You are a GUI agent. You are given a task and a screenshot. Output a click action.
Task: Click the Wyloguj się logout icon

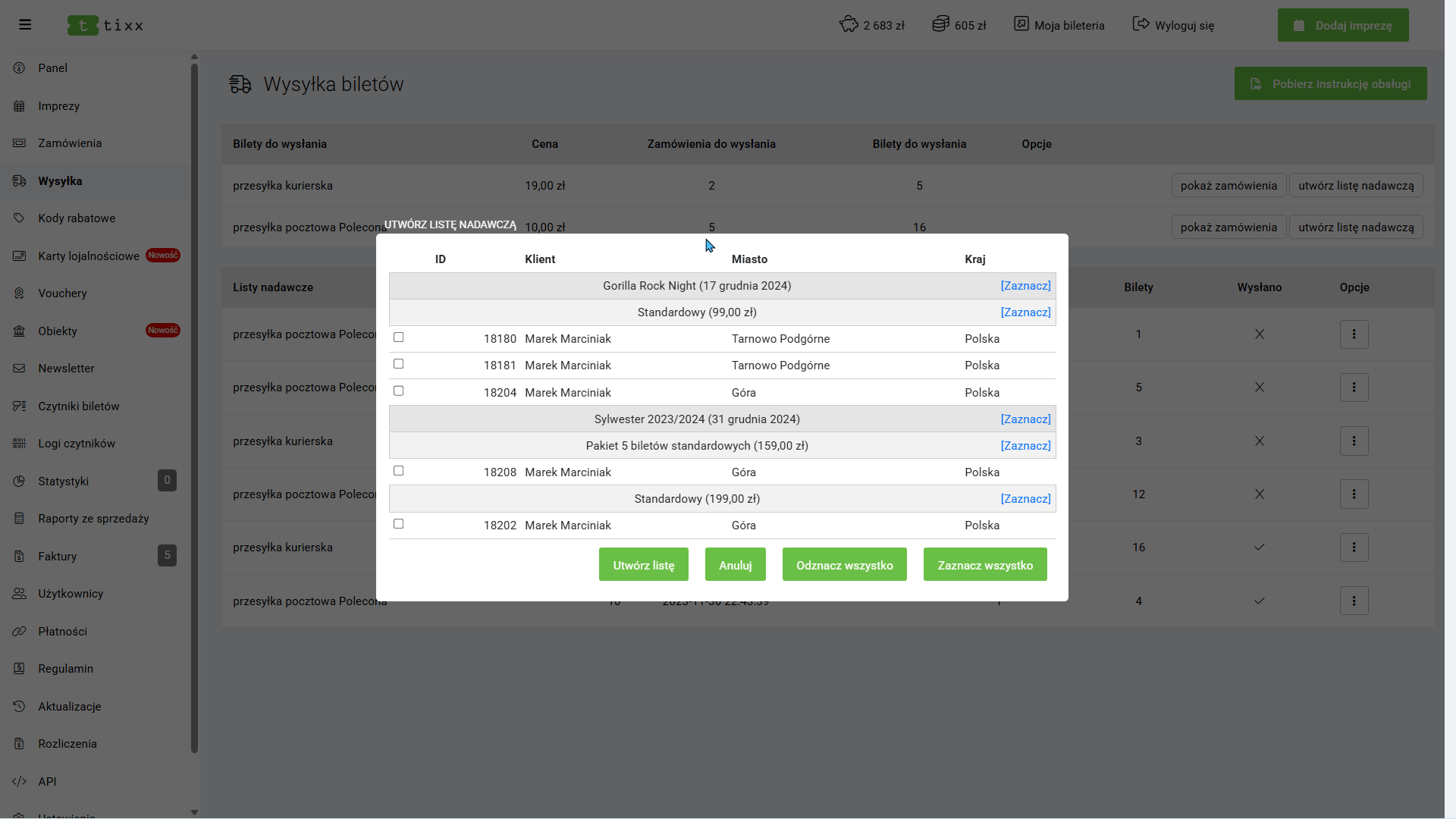1141,24
